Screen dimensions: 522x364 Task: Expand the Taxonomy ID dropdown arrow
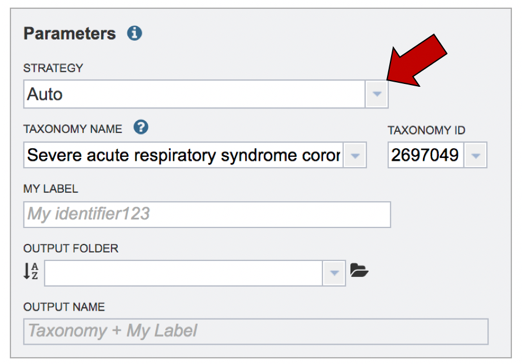click(x=476, y=155)
